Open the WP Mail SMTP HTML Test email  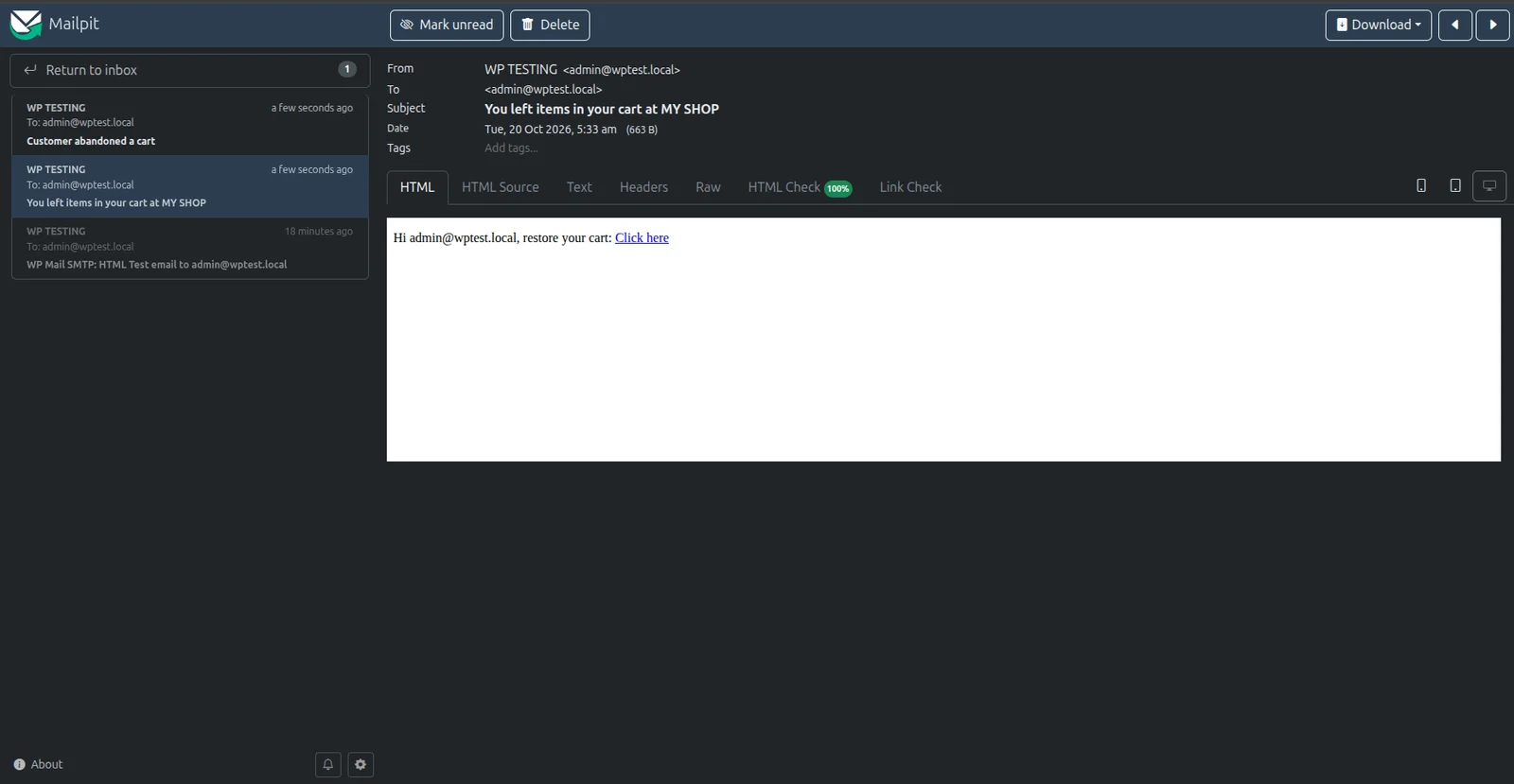pyautogui.click(x=189, y=248)
